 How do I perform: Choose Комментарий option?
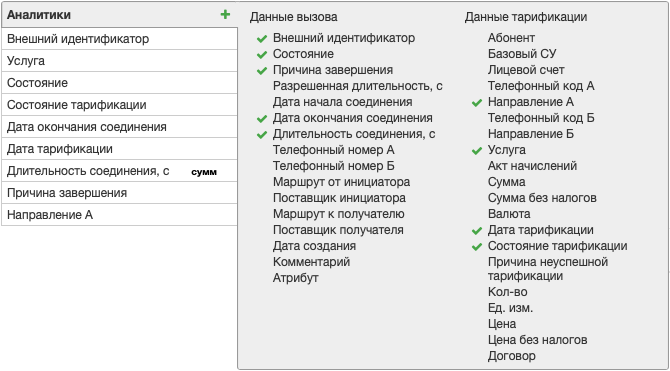click(x=311, y=262)
